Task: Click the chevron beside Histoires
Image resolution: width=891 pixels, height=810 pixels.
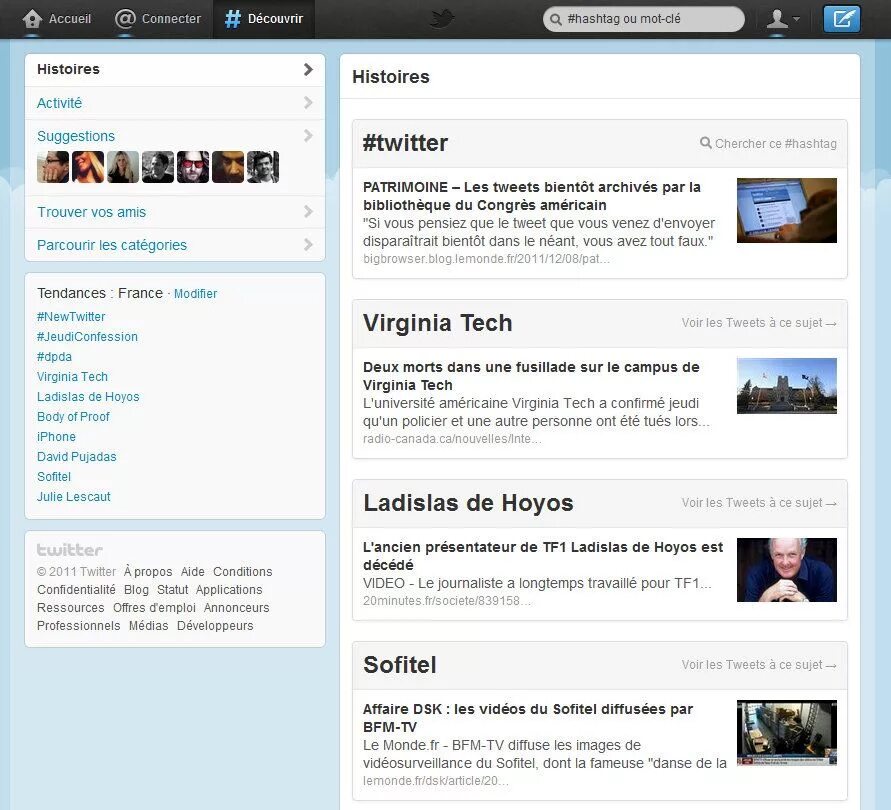Action: pos(308,69)
